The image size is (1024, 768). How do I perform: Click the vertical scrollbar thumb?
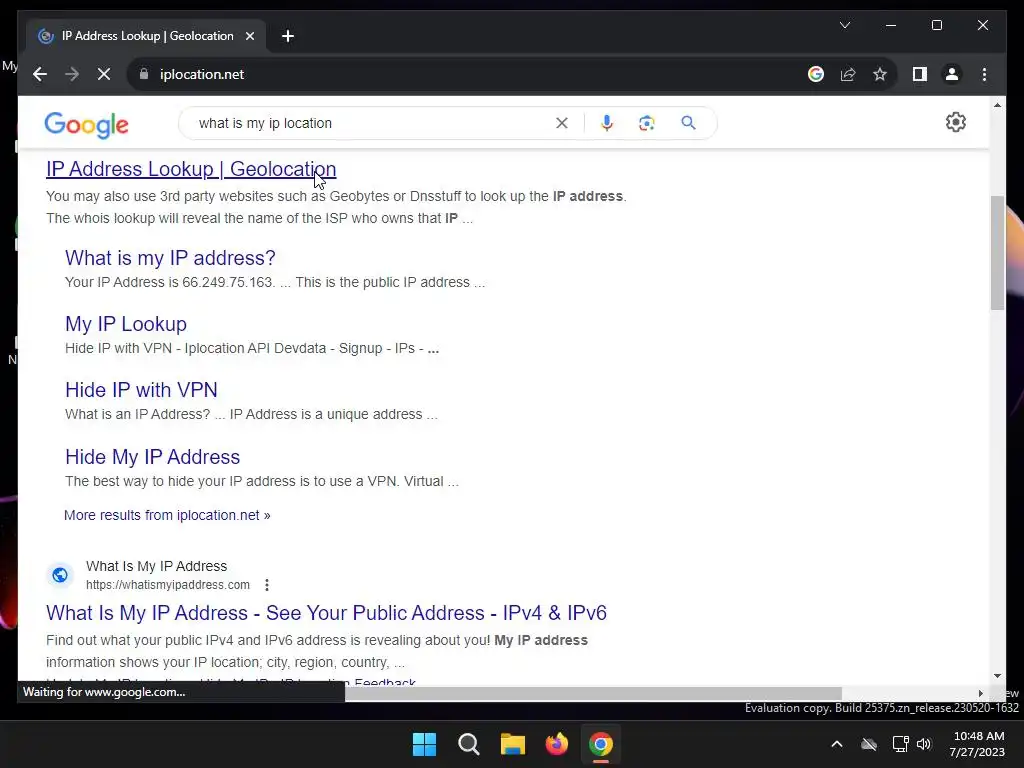(x=997, y=253)
